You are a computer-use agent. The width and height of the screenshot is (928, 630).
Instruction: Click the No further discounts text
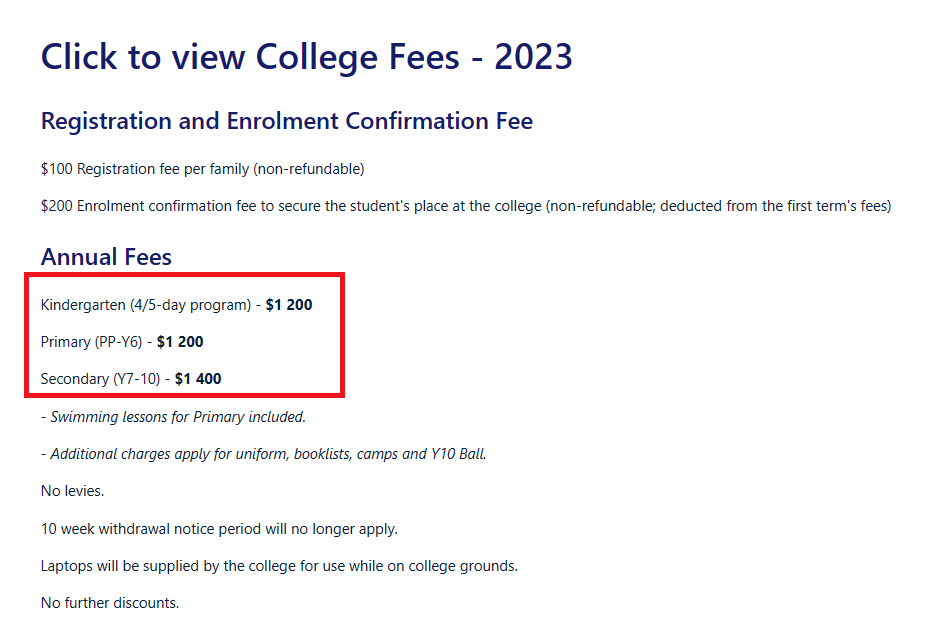tap(110, 603)
